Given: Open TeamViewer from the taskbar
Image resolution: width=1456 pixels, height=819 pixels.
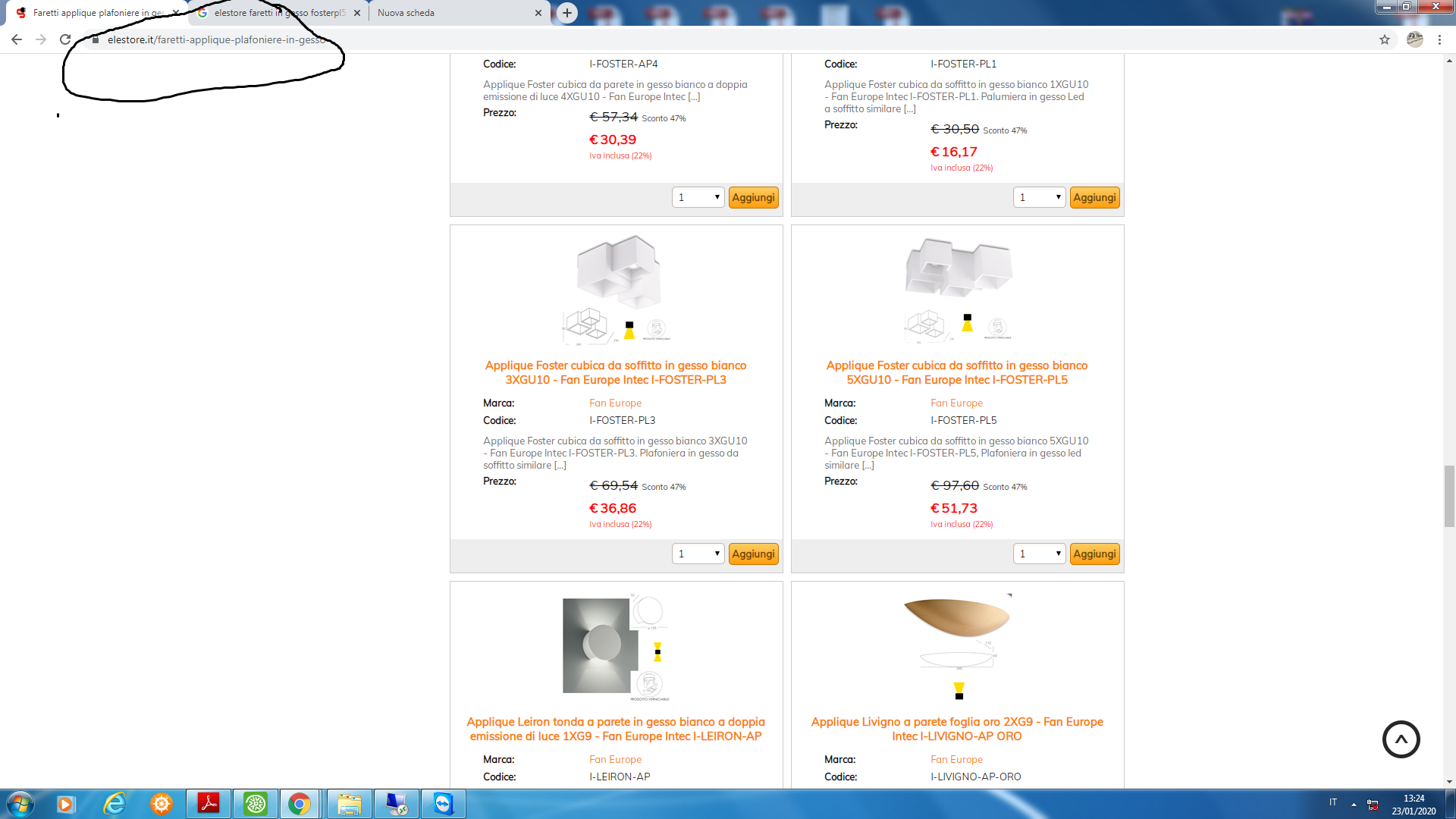Looking at the screenshot, I should (x=444, y=804).
